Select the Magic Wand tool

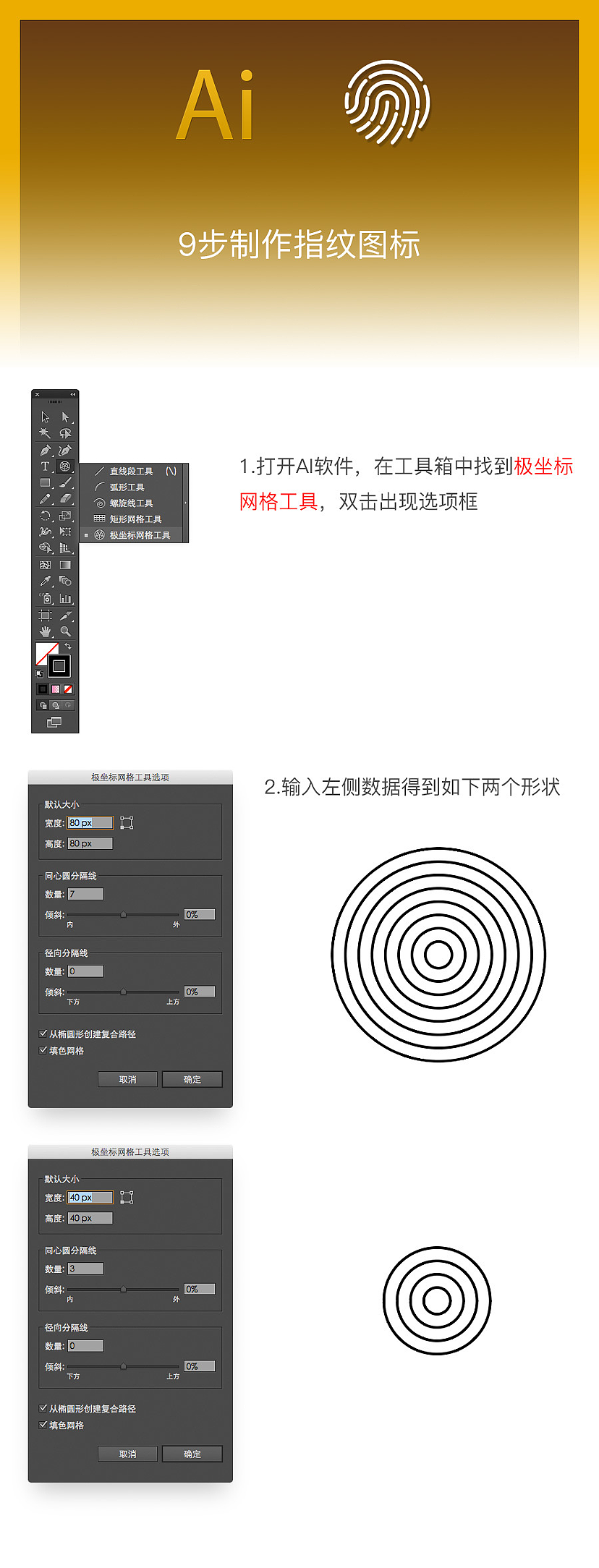45,433
